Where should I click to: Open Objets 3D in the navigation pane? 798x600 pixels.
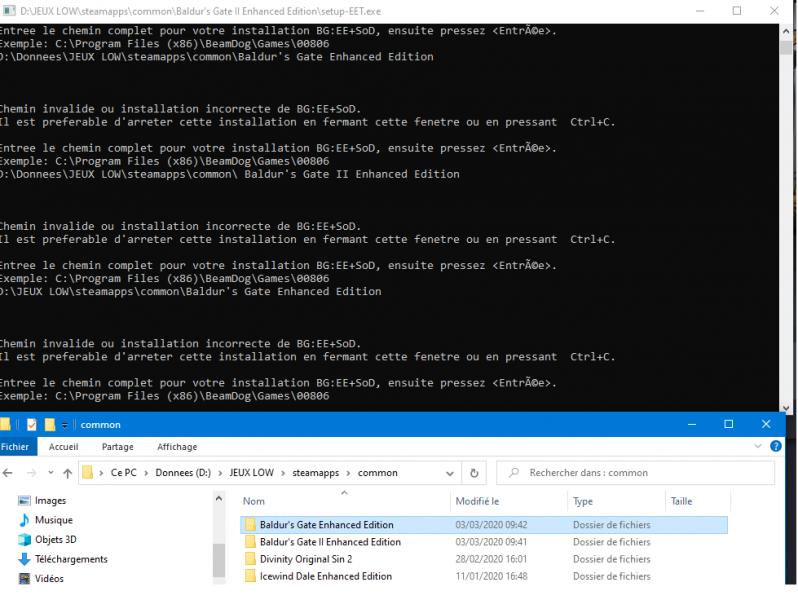tap(47, 539)
